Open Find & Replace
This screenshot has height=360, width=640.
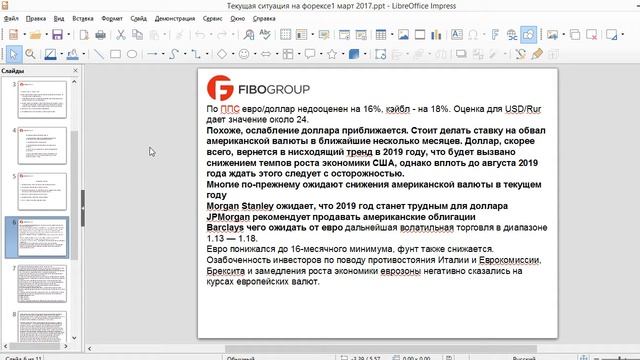249,35
